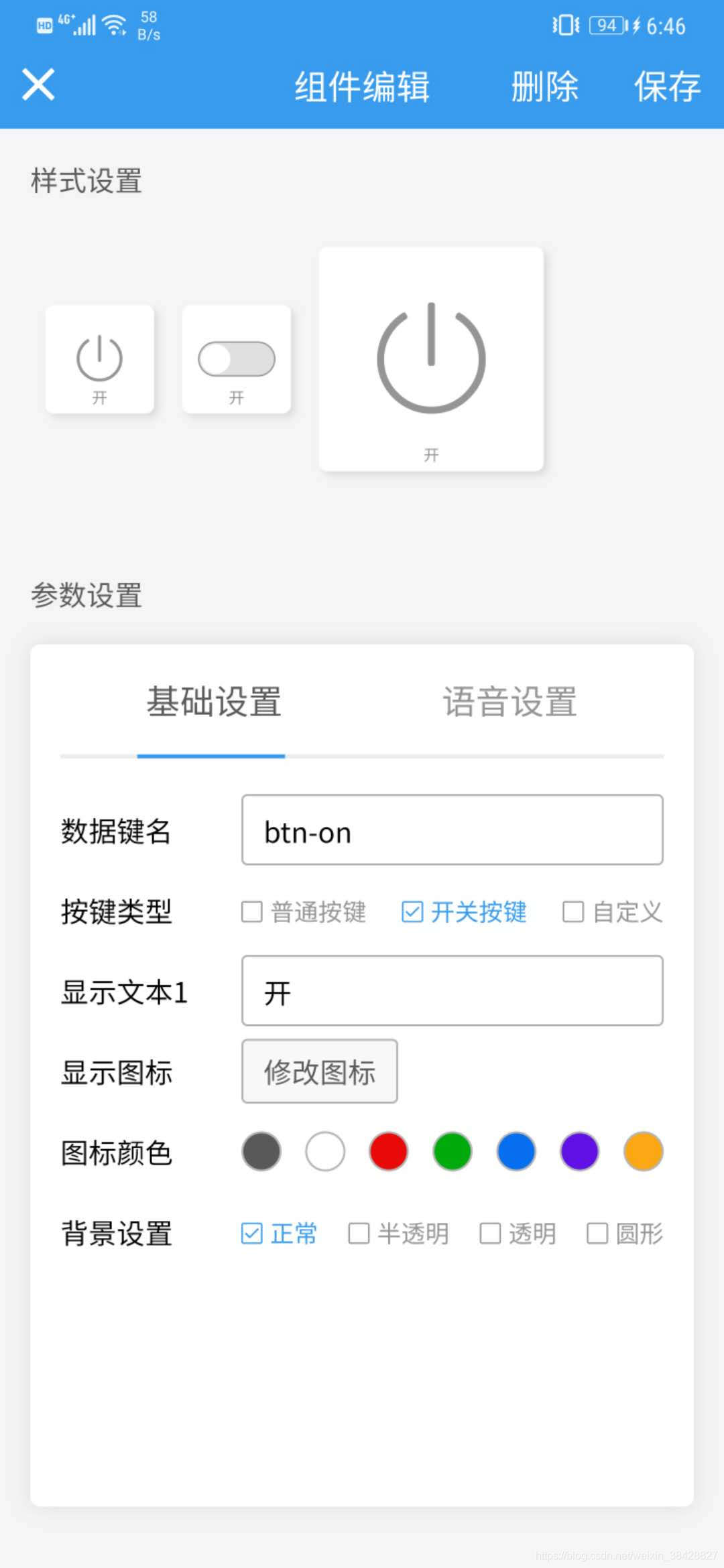
Task: Tap 保存 to save changes
Action: pyautogui.click(x=668, y=87)
